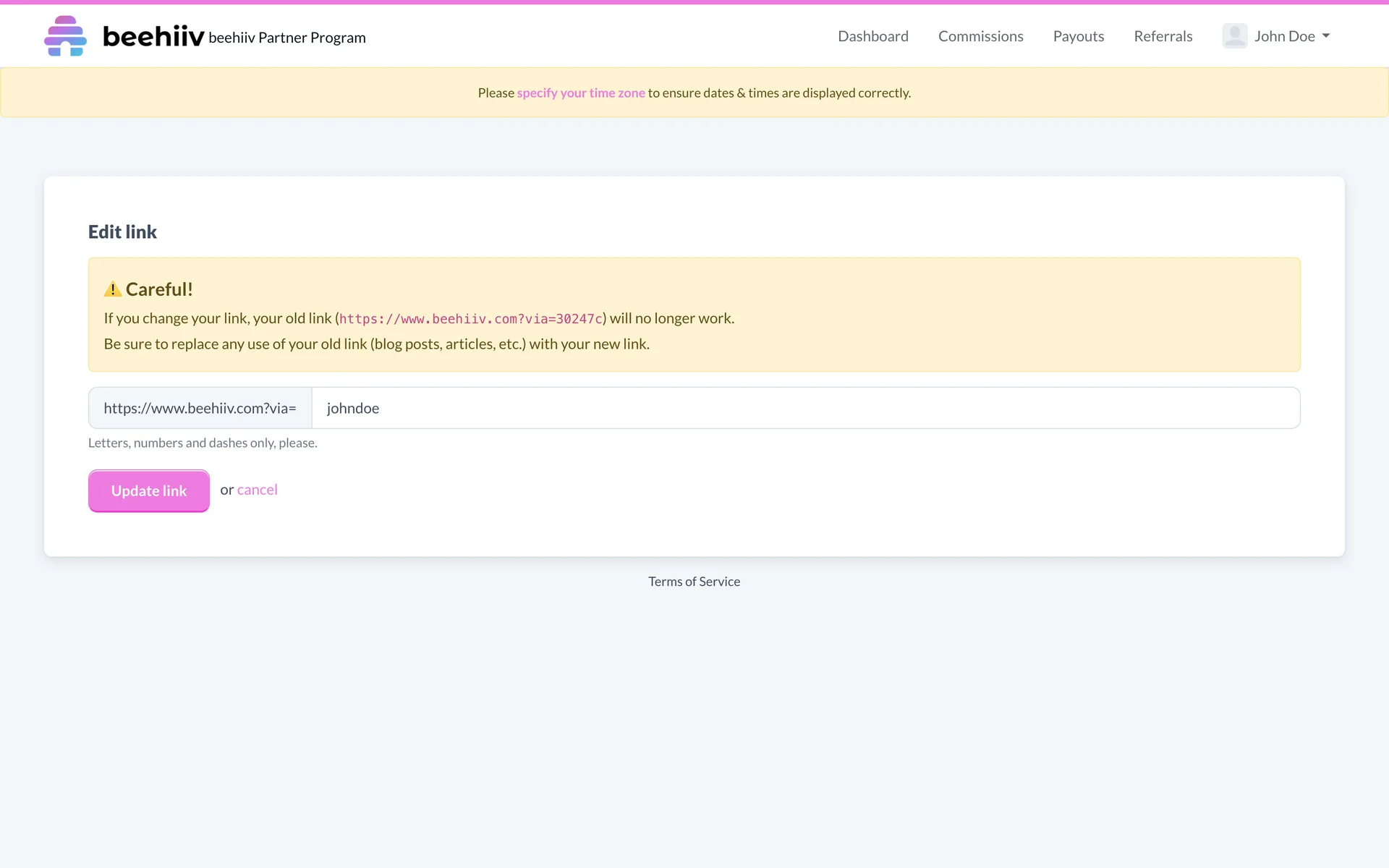Follow the 'specify your time zone' link
Image resolution: width=1389 pixels, height=868 pixels.
click(580, 93)
